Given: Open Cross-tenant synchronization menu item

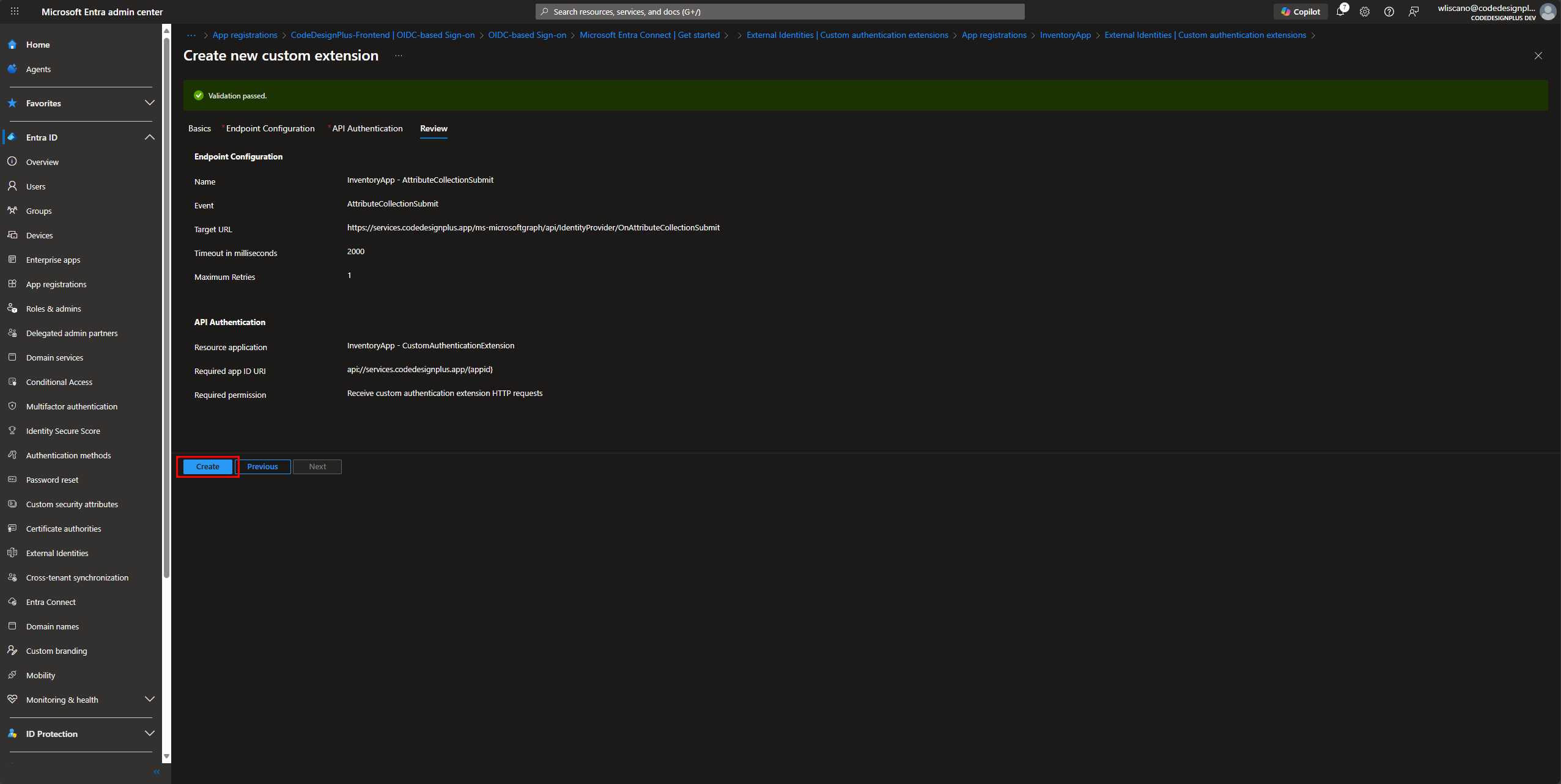Looking at the screenshot, I should point(77,577).
